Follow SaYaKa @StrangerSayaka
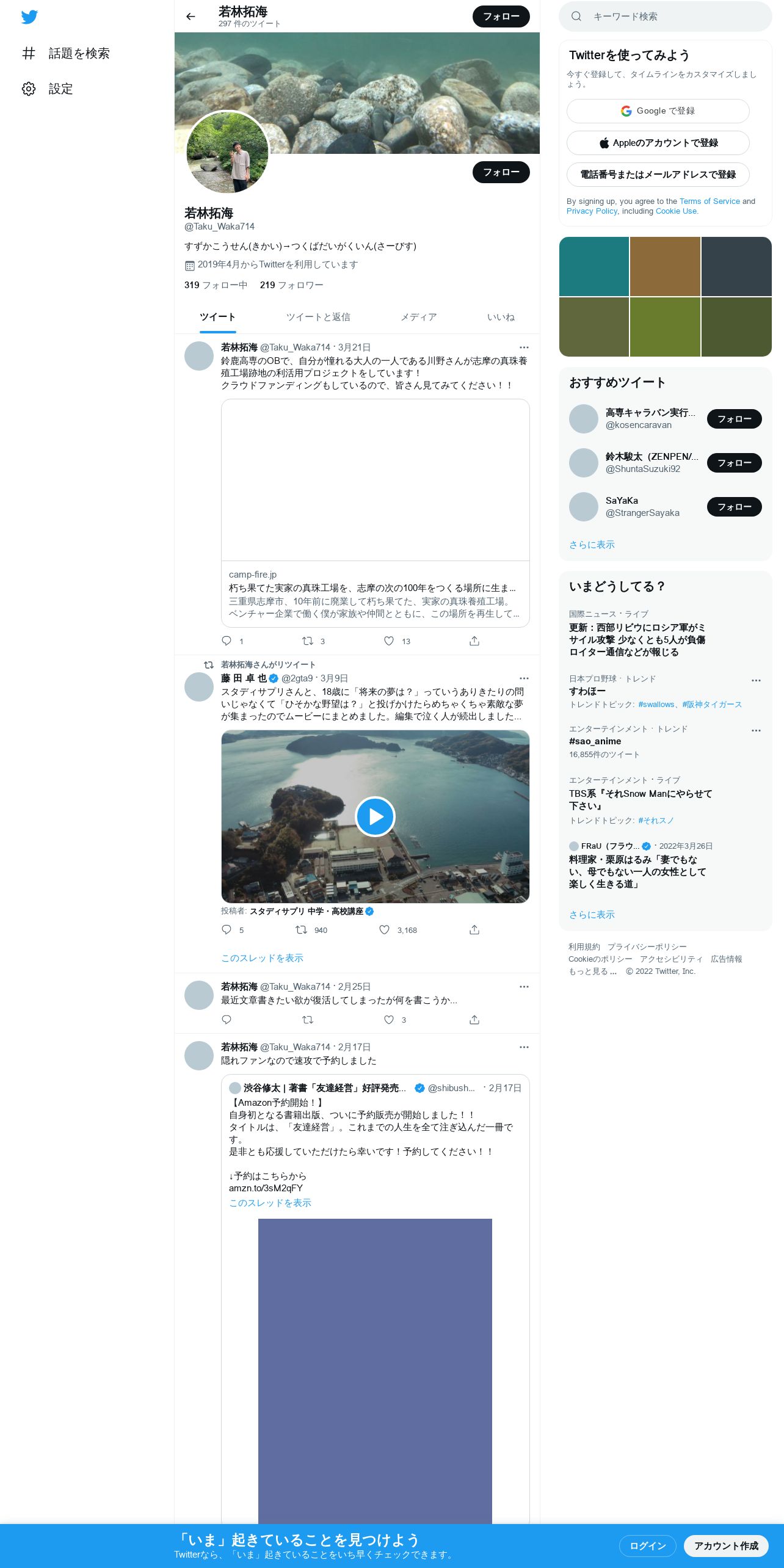The width and height of the screenshot is (784, 1568). coord(734,507)
